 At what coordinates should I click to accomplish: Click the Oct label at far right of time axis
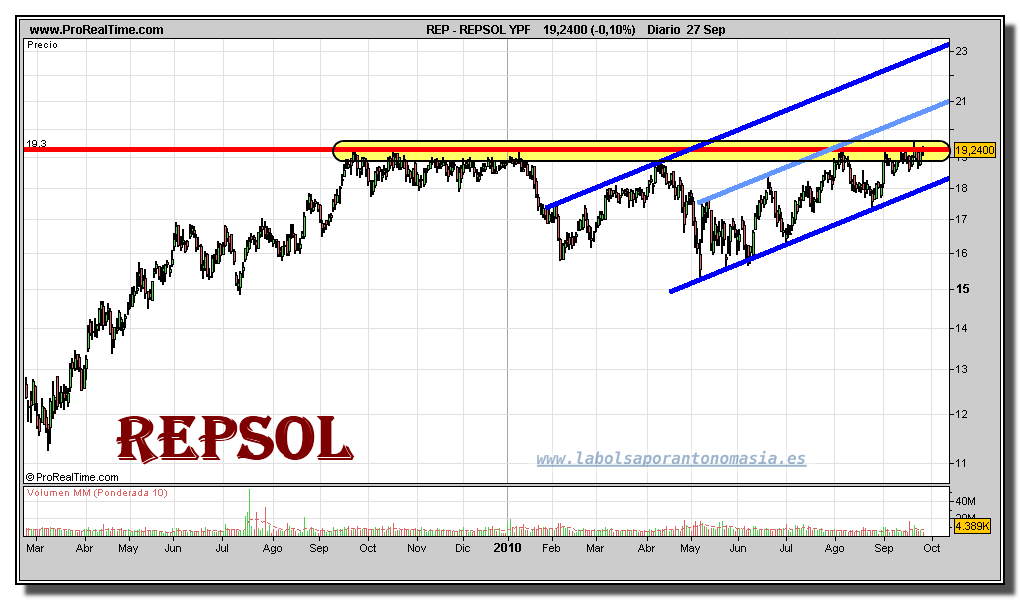pos(932,548)
